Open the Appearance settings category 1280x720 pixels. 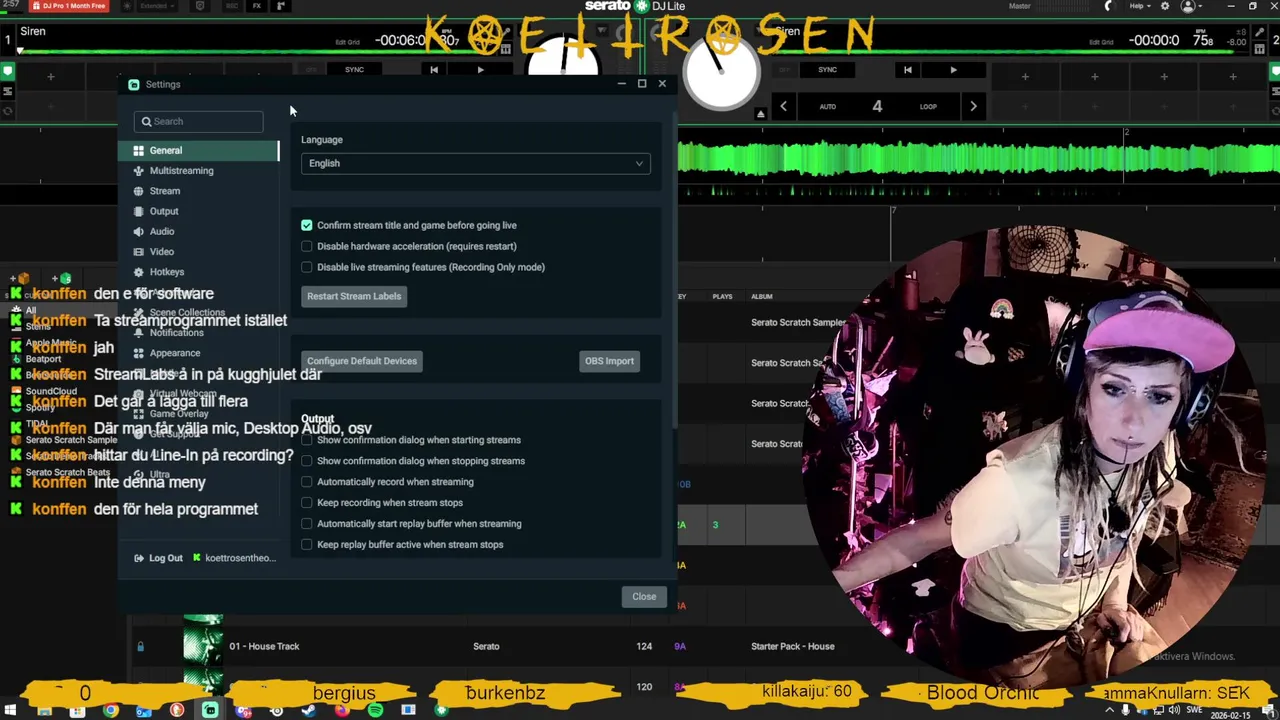pyautogui.click(x=199, y=353)
